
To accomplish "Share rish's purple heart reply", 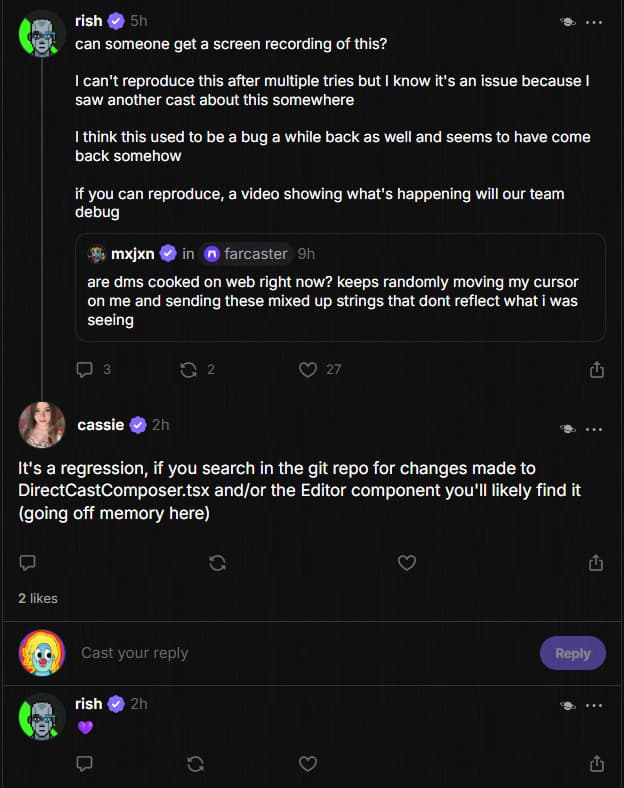I will pyautogui.click(x=597, y=764).
